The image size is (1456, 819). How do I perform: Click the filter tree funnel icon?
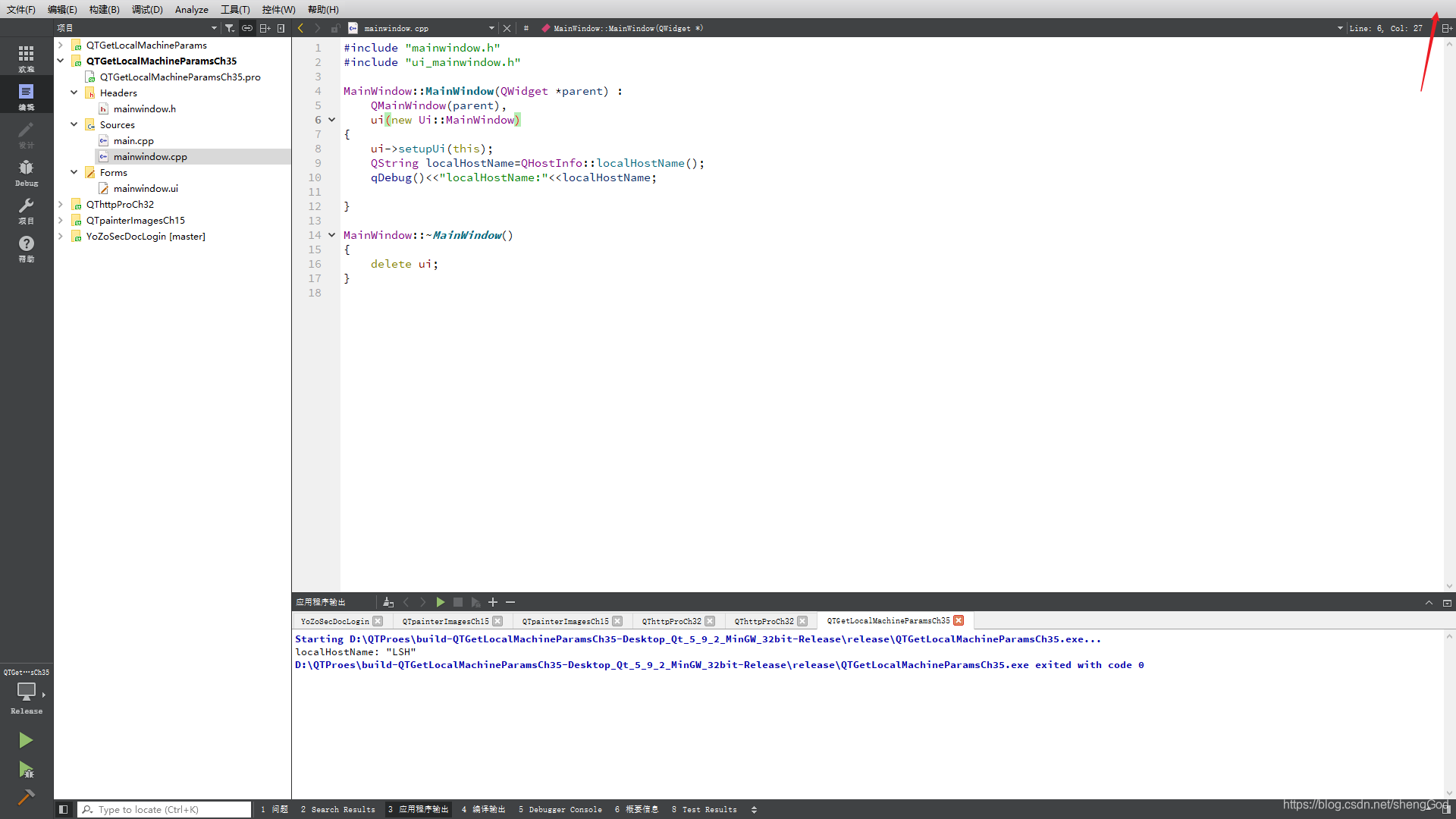(230, 28)
